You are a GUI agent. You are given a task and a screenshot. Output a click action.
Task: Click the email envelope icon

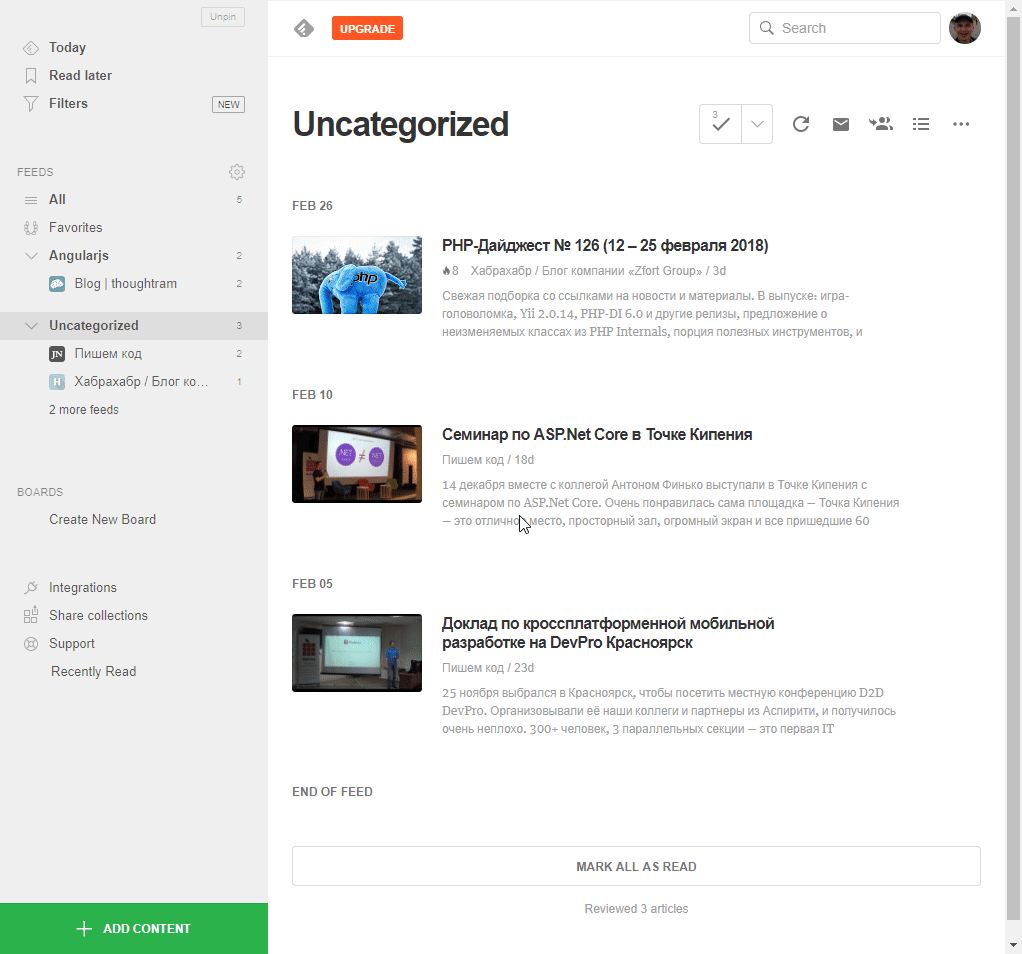[x=841, y=124]
